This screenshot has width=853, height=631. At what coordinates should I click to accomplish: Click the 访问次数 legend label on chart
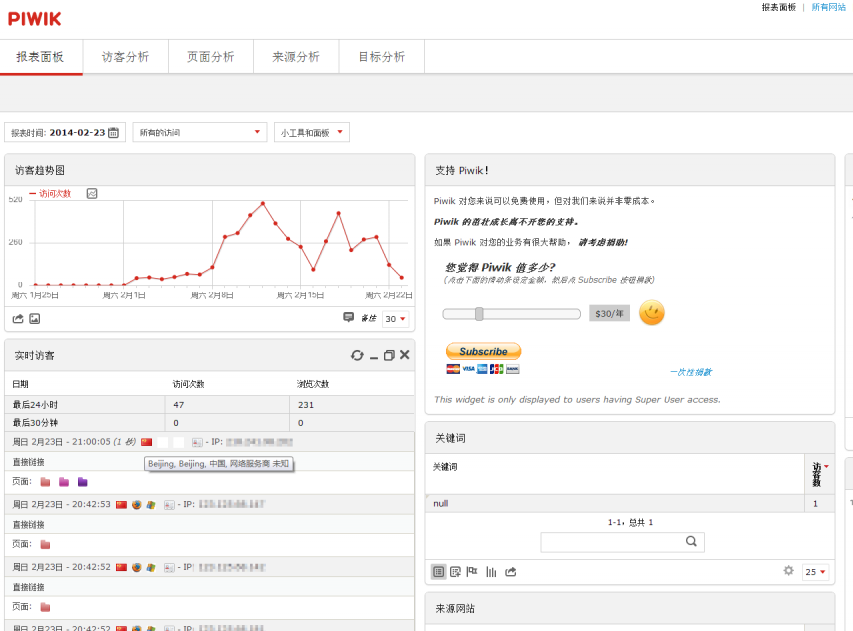click(x=55, y=194)
